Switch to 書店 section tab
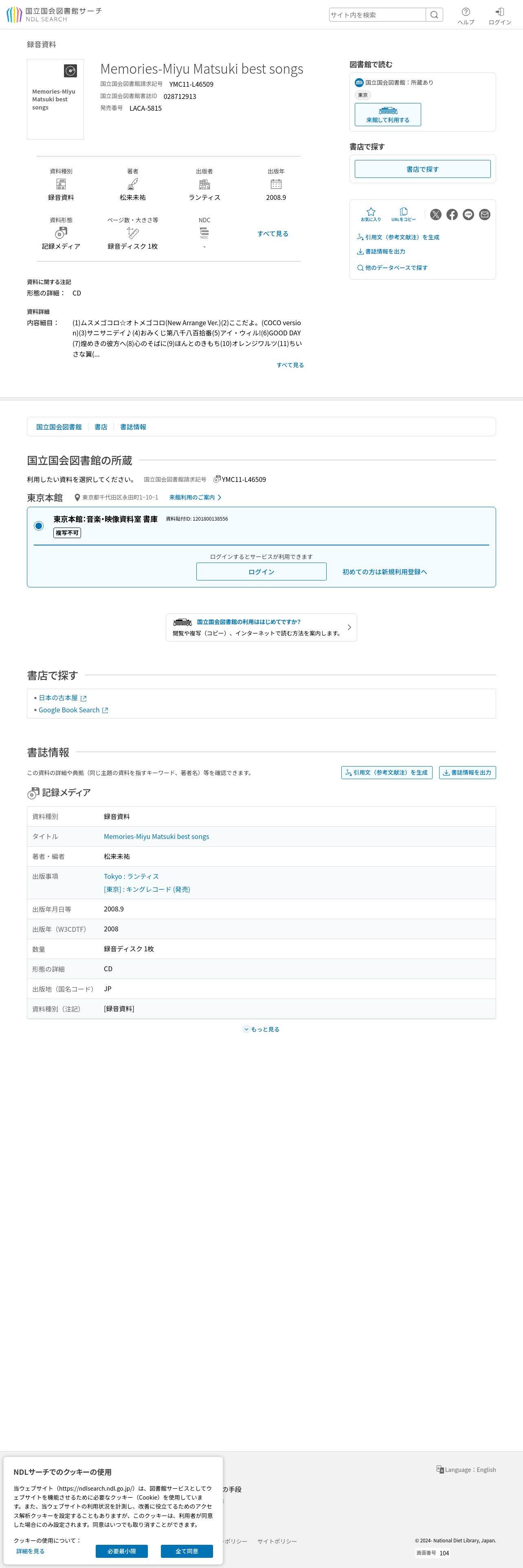Viewport: 523px width, 1568px height. [x=101, y=427]
